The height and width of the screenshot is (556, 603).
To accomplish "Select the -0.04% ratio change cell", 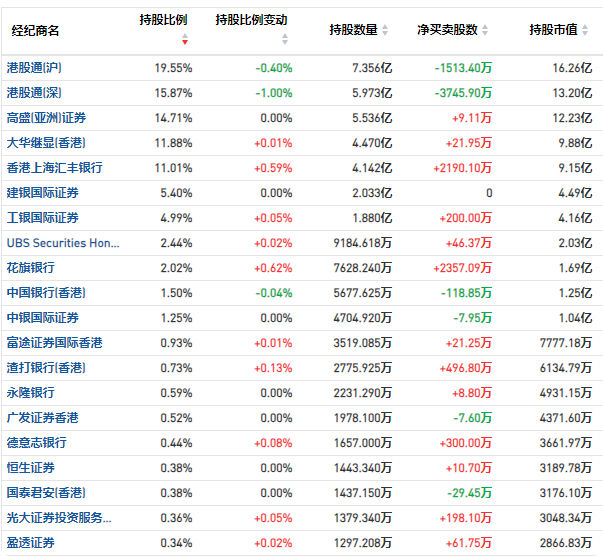I will [x=274, y=293].
